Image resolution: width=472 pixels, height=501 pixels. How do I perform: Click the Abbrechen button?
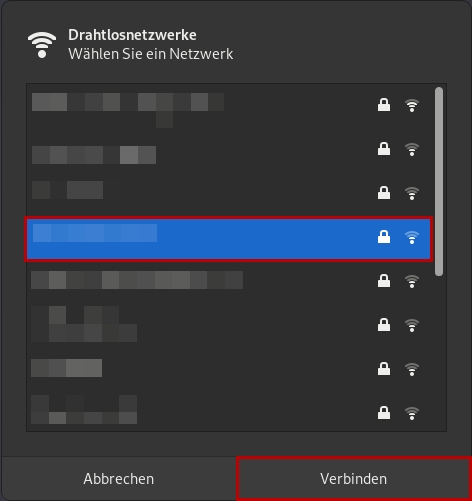click(x=119, y=479)
